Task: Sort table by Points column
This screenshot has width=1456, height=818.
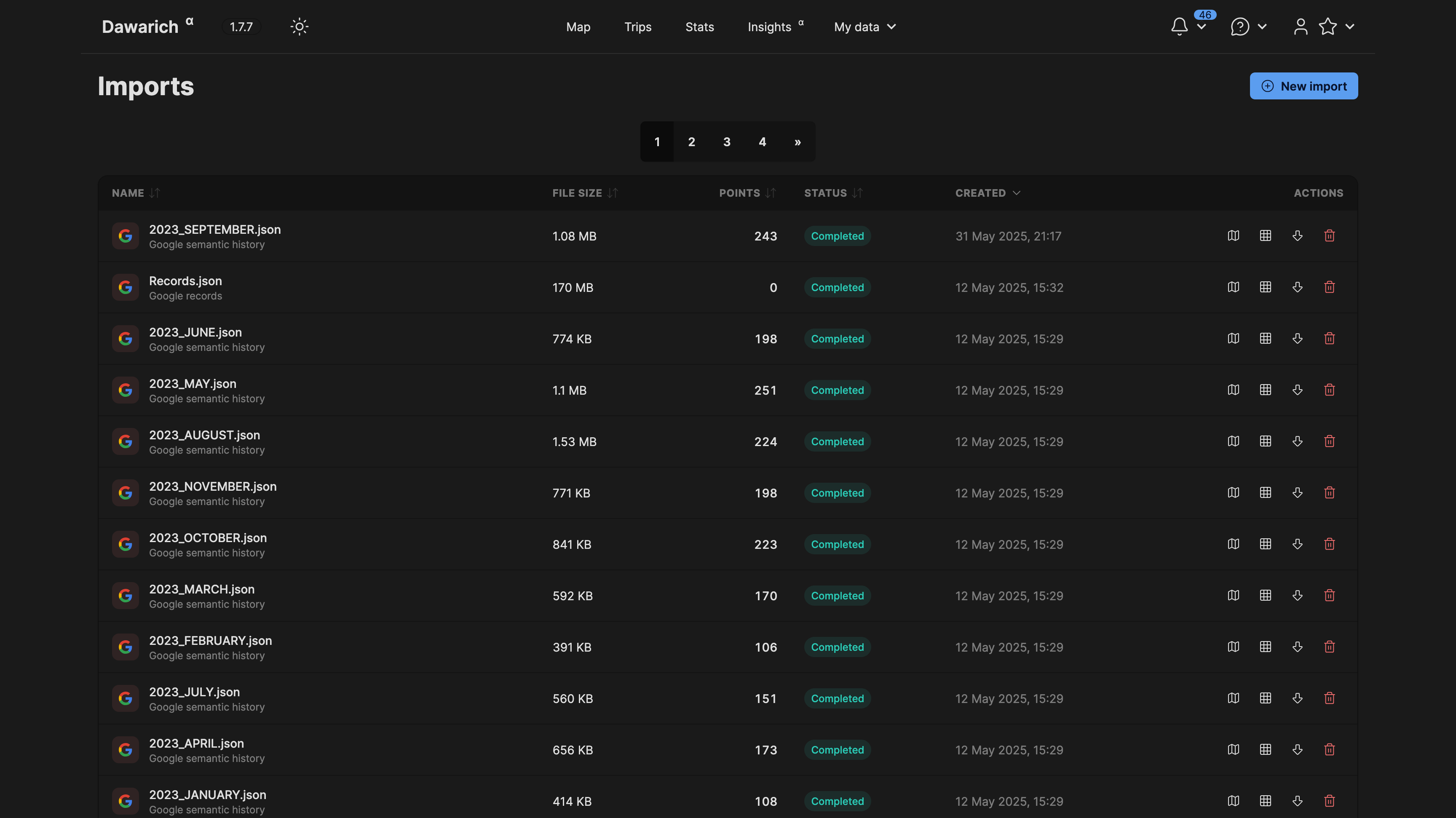Action: coord(747,193)
